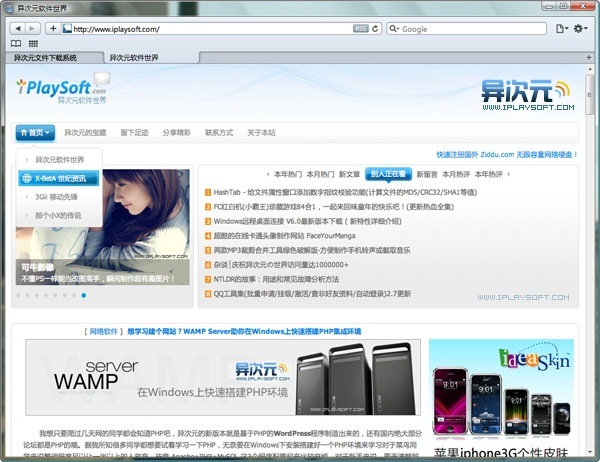
Task: Open NTLDR的故事 article link
Action: tap(276, 279)
